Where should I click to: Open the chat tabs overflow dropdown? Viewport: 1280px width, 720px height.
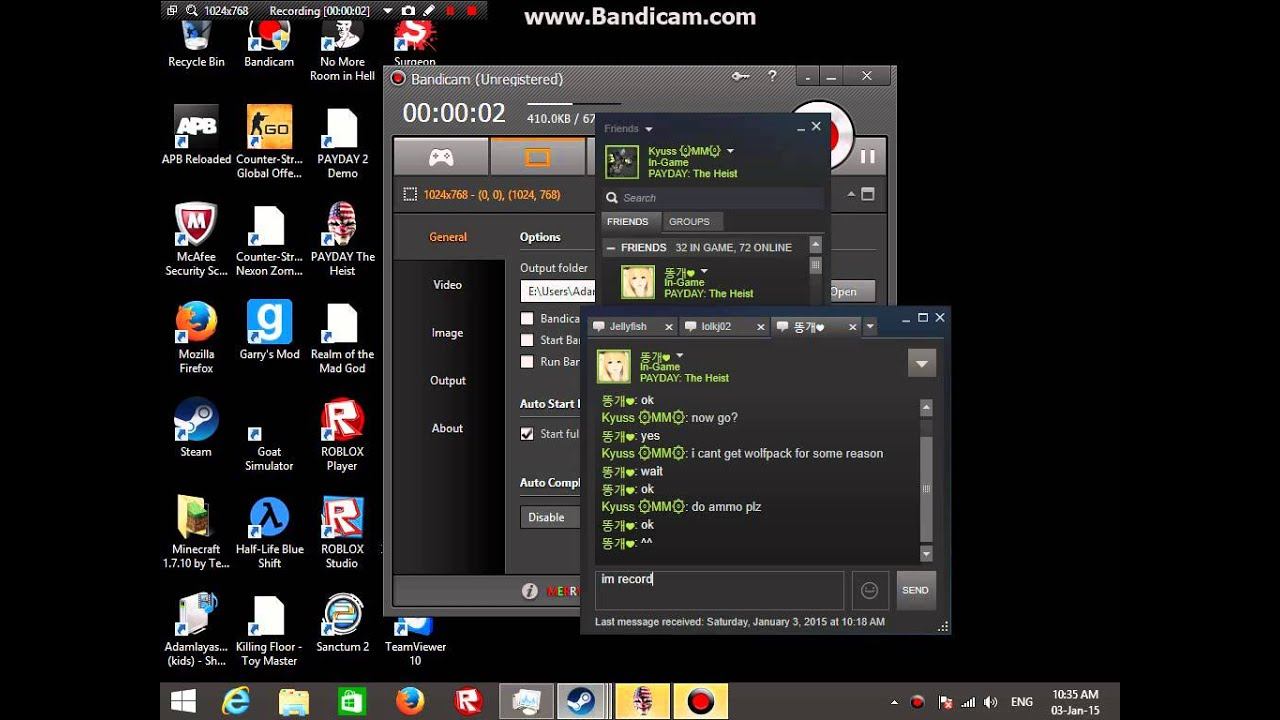870,327
